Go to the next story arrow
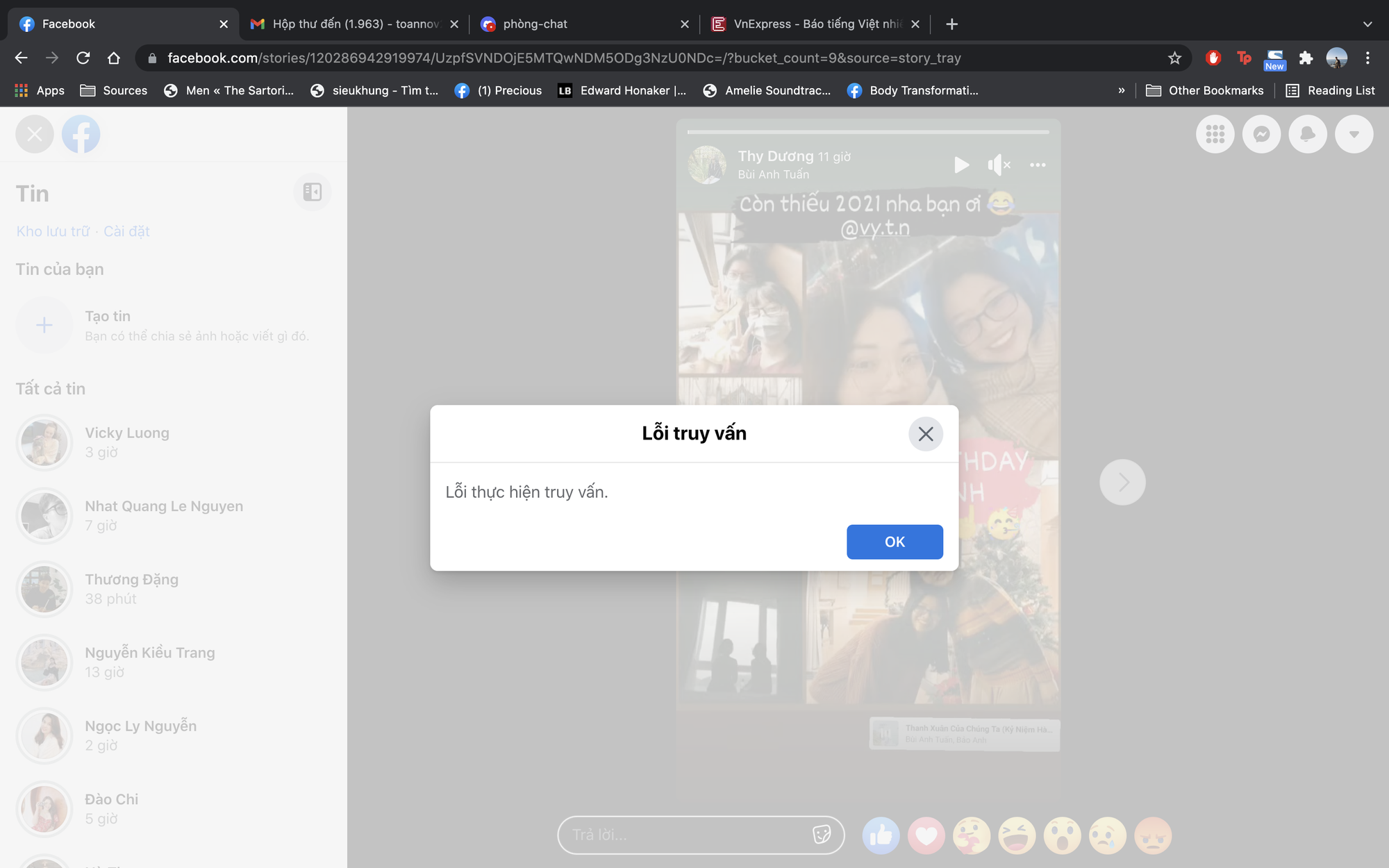The width and height of the screenshot is (1389, 868). click(1122, 482)
